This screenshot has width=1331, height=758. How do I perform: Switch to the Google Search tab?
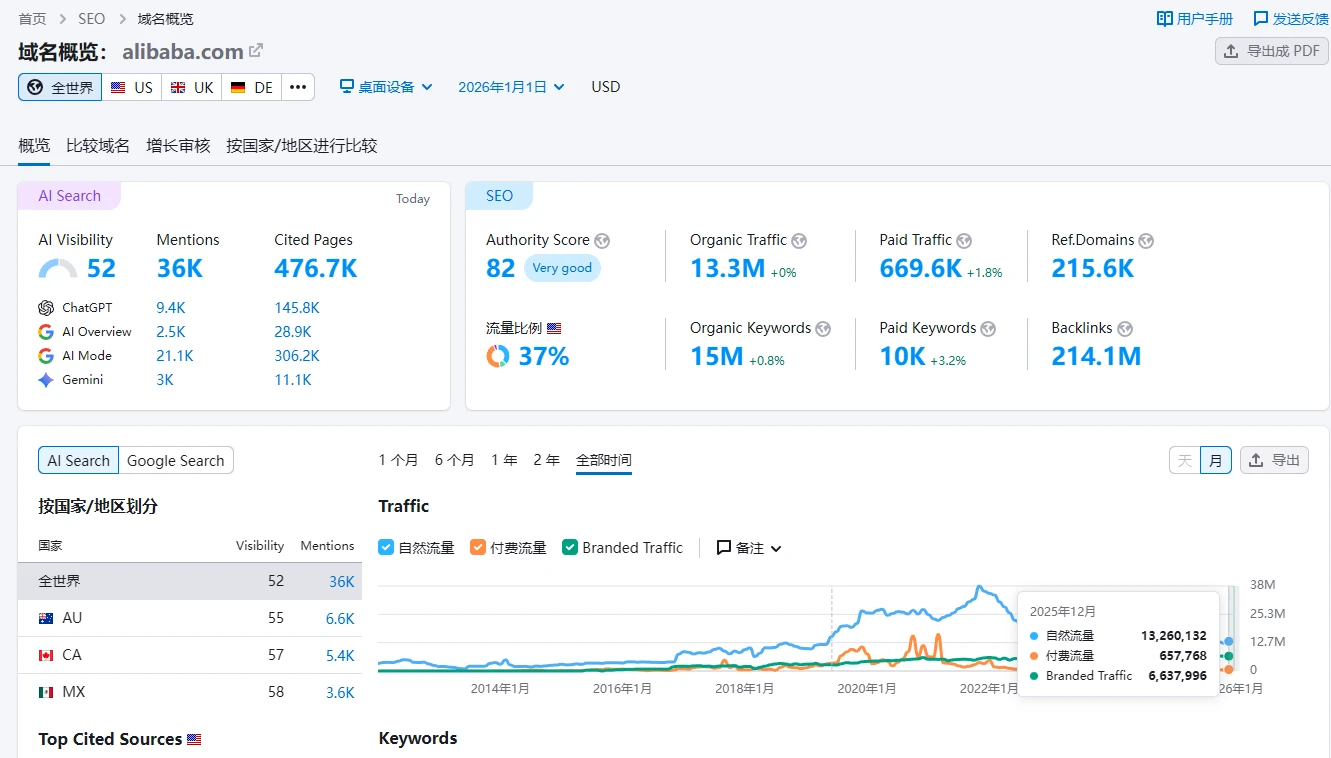click(176, 461)
